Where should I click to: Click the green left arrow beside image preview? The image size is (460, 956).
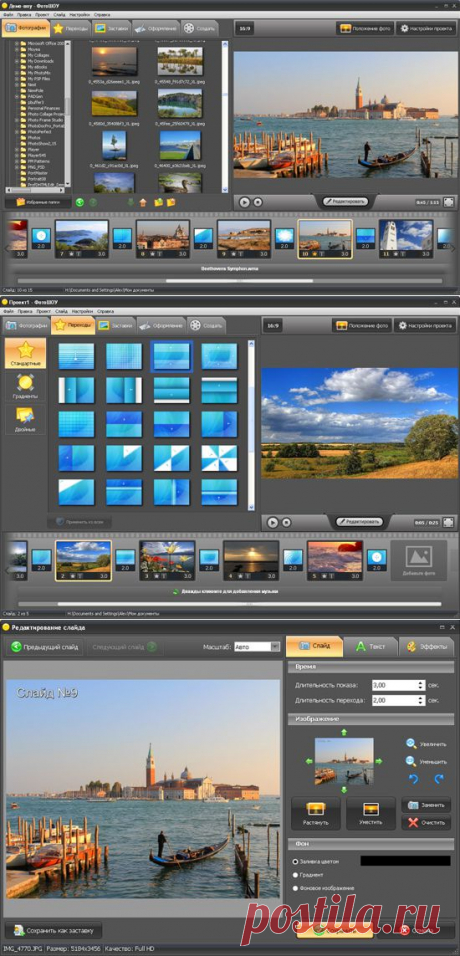(309, 761)
